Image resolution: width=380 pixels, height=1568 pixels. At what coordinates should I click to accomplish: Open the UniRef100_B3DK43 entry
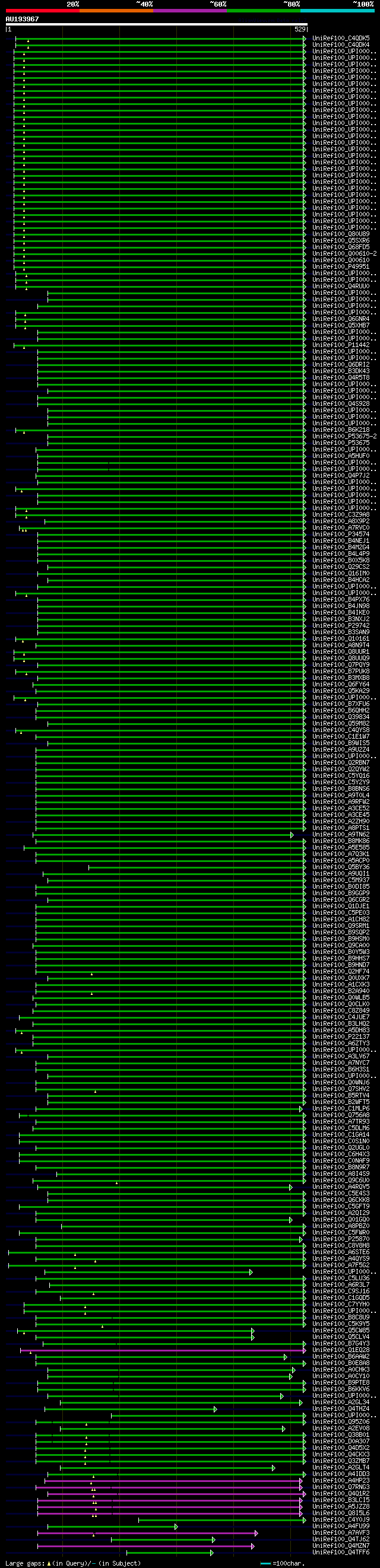pos(341,371)
